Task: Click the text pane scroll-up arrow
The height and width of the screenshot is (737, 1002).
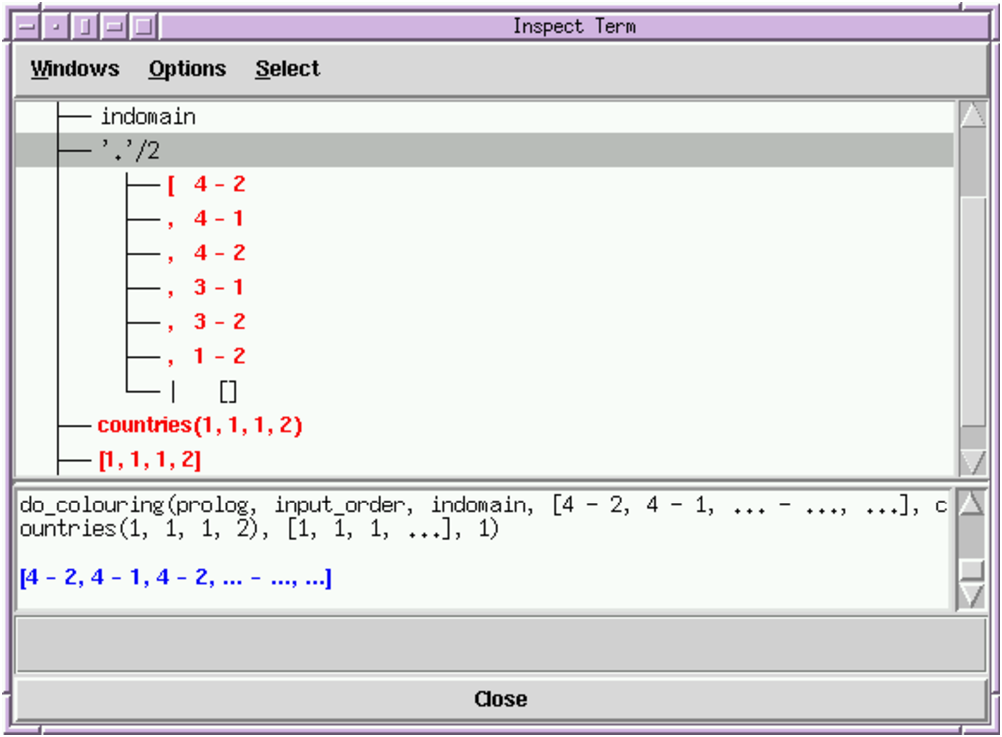Action: pos(971,503)
